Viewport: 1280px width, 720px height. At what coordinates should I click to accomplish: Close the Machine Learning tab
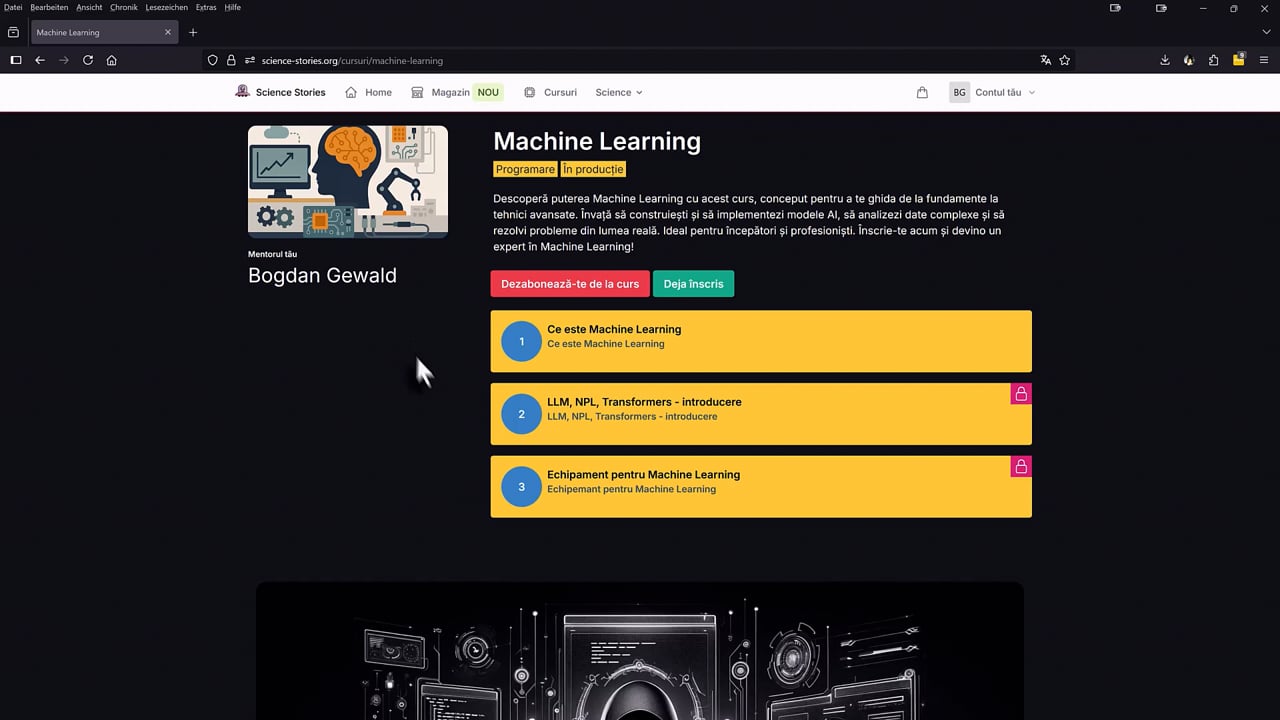click(168, 32)
